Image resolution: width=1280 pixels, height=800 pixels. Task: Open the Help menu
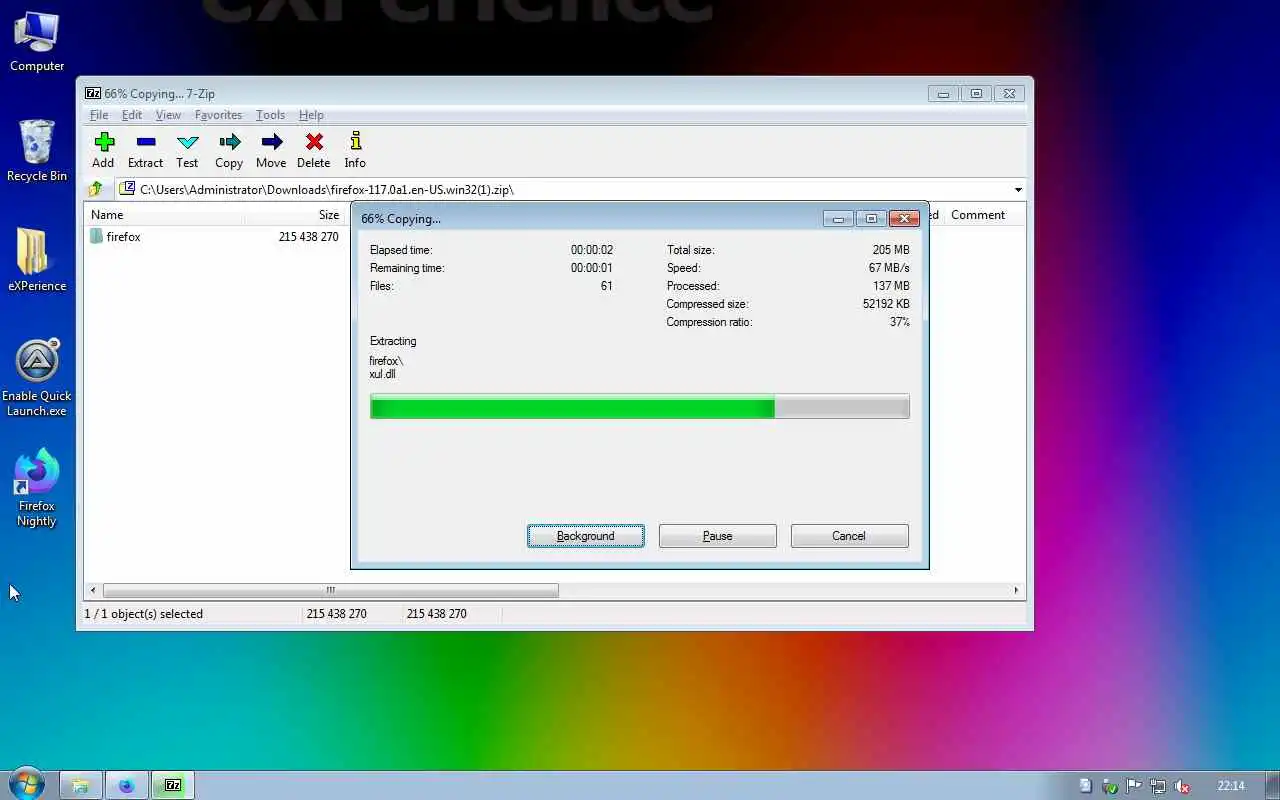point(311,115)
